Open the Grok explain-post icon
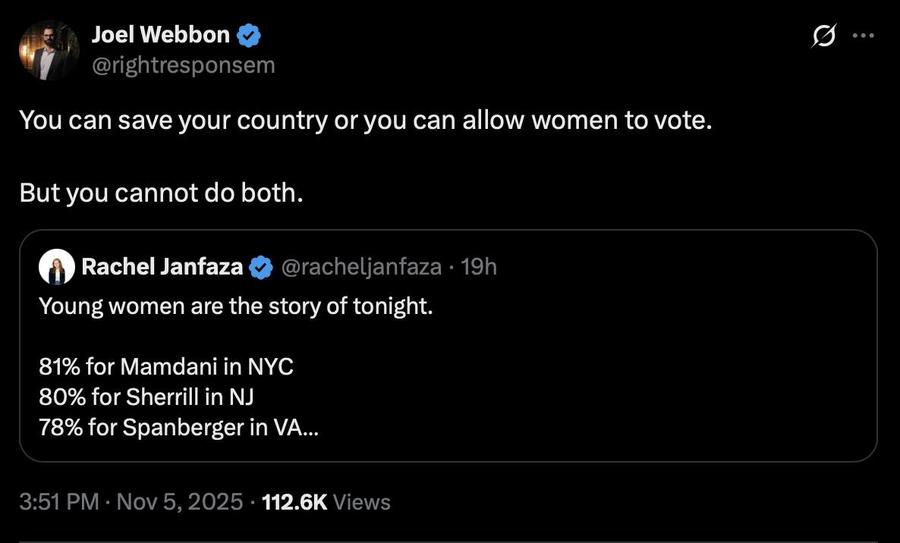 pos(824,37)
